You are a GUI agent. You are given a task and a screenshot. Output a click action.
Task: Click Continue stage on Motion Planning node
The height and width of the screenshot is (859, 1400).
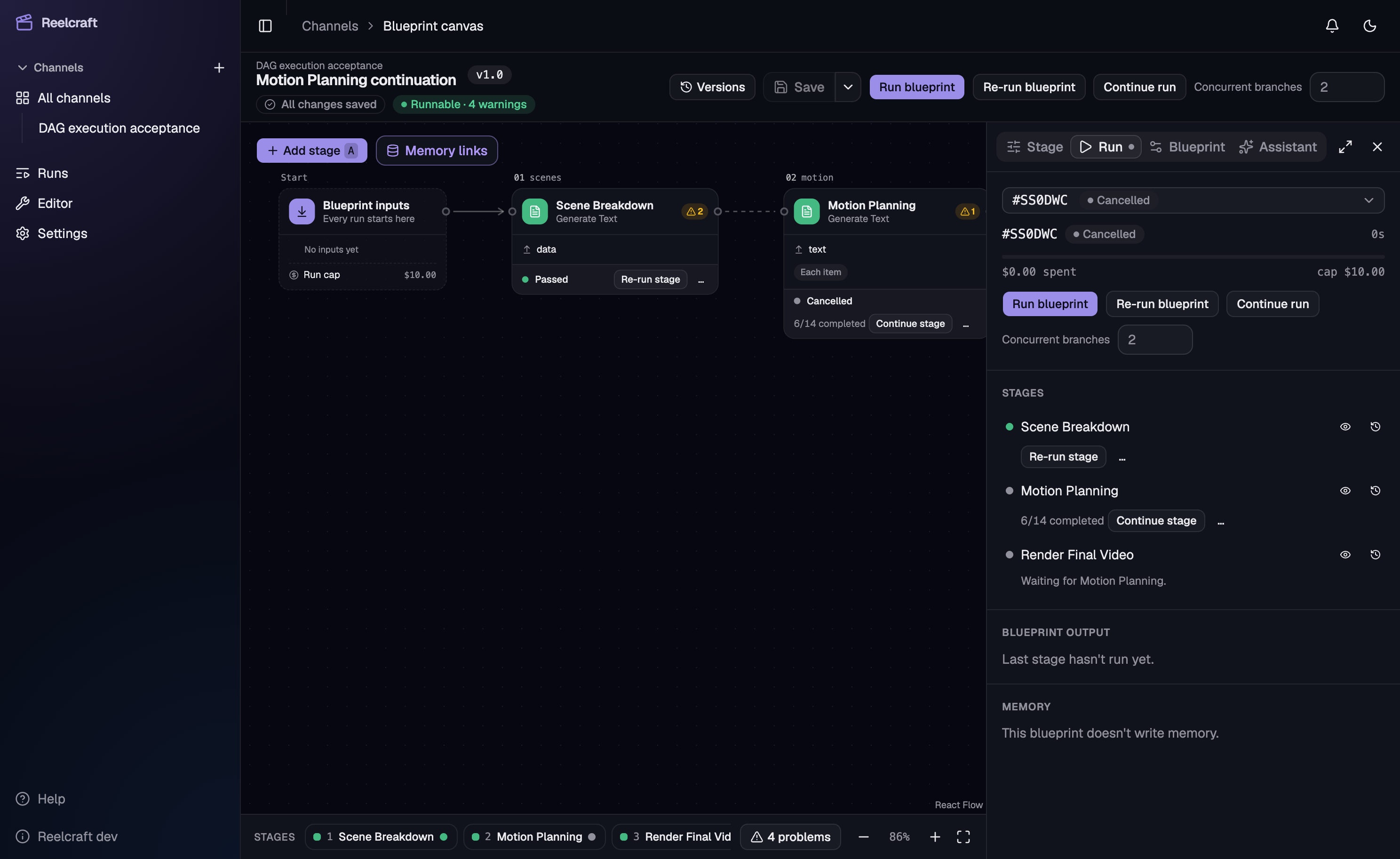(910, 324)
